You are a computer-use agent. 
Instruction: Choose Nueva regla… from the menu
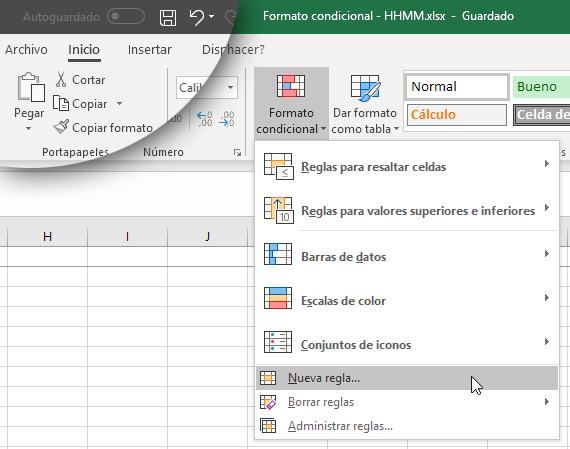(x=407, y=378)
